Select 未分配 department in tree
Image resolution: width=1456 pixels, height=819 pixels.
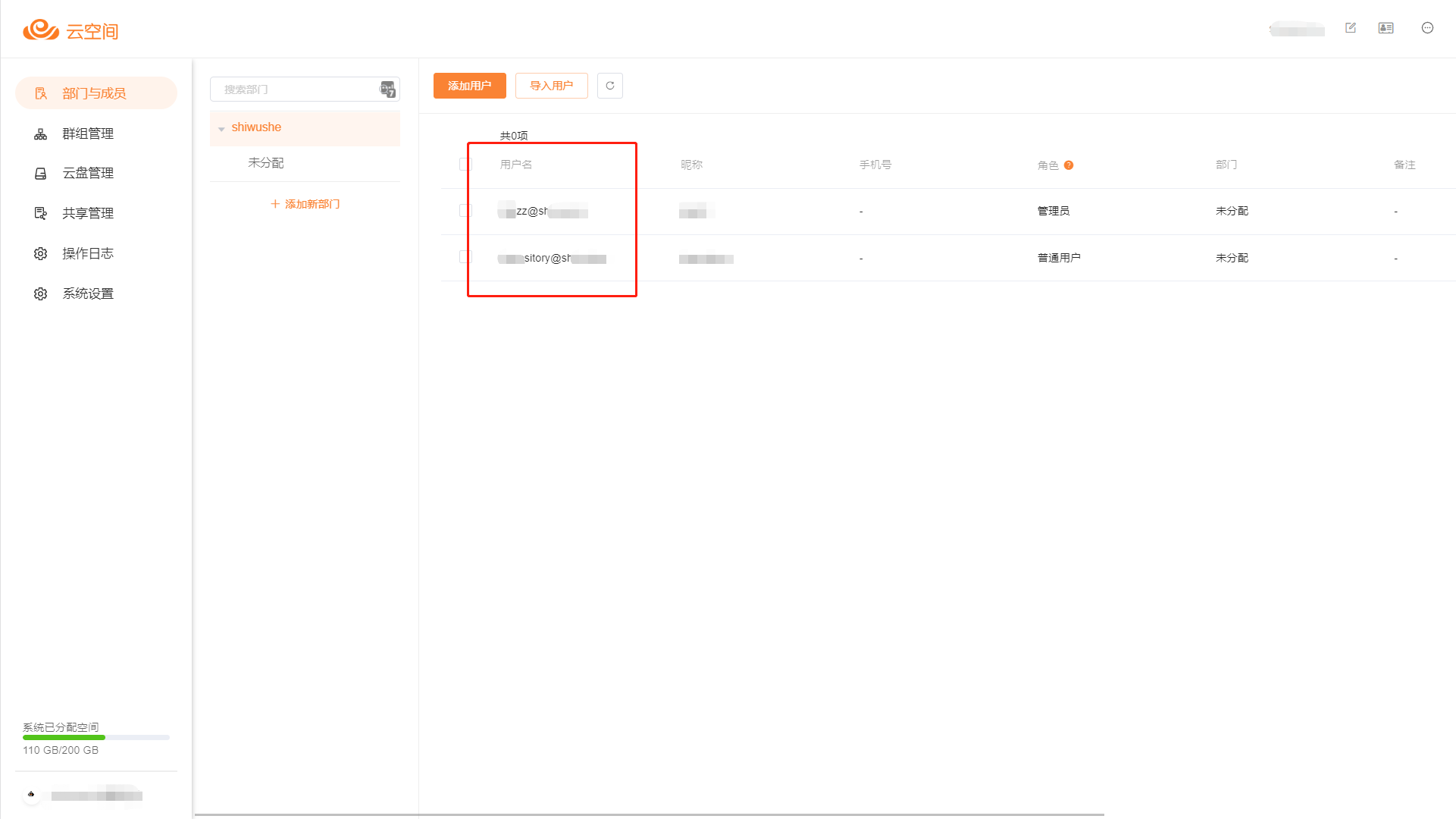(266, 163)
